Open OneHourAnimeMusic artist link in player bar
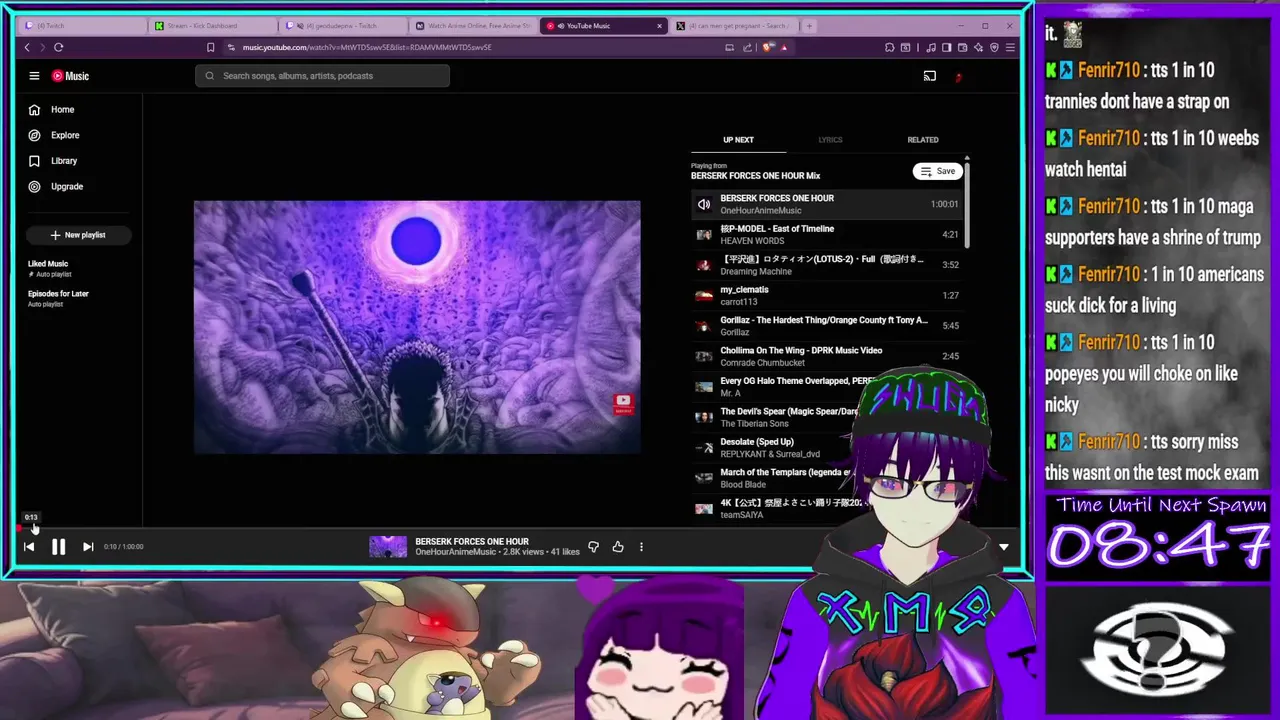Image resolution: width=1280 pixels, height=720 pixels. 456,552
